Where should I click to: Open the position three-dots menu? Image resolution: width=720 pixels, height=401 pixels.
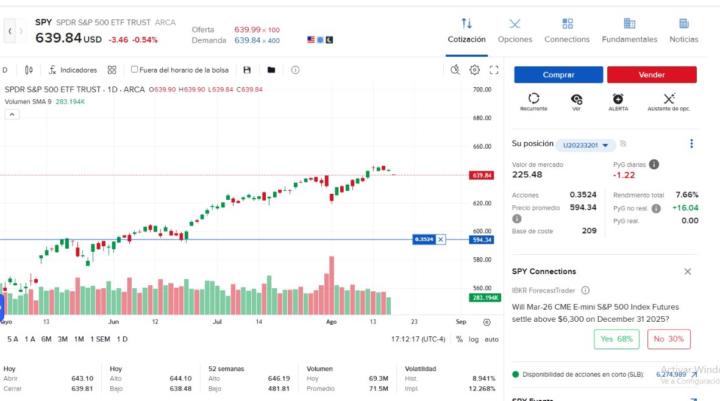691,144
